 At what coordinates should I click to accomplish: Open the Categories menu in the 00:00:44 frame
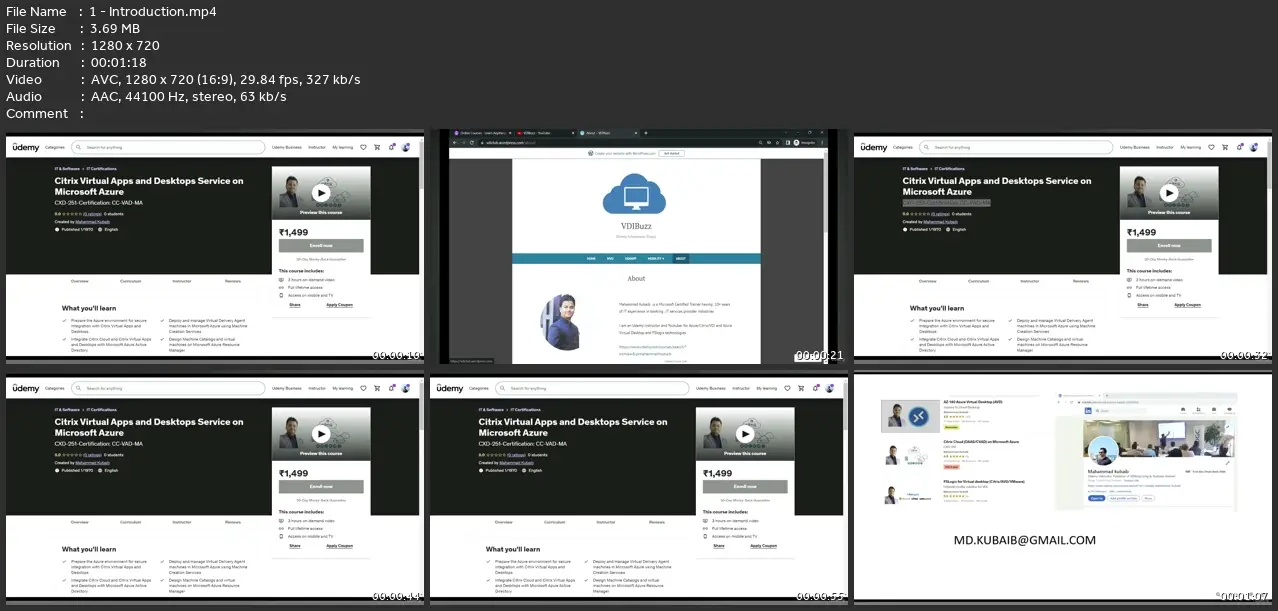pyautogui.click(x=55, y=388)
